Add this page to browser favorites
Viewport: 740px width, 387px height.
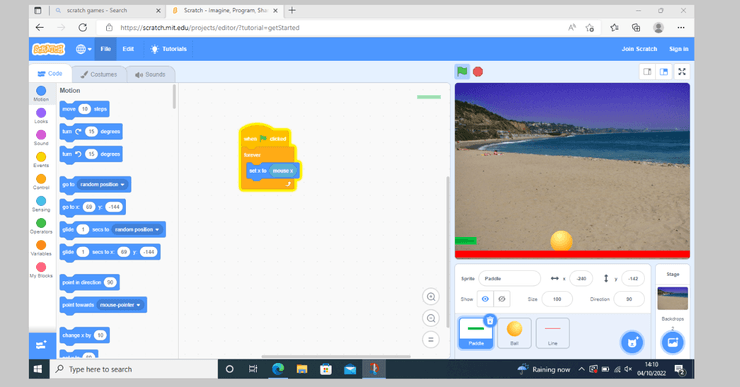point(589,27)
